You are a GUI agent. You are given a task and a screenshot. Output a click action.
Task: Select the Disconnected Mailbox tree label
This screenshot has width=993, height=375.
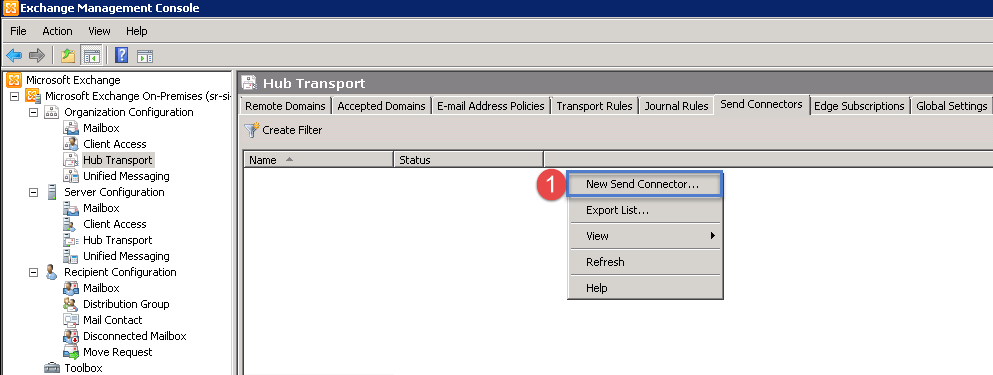135,336
